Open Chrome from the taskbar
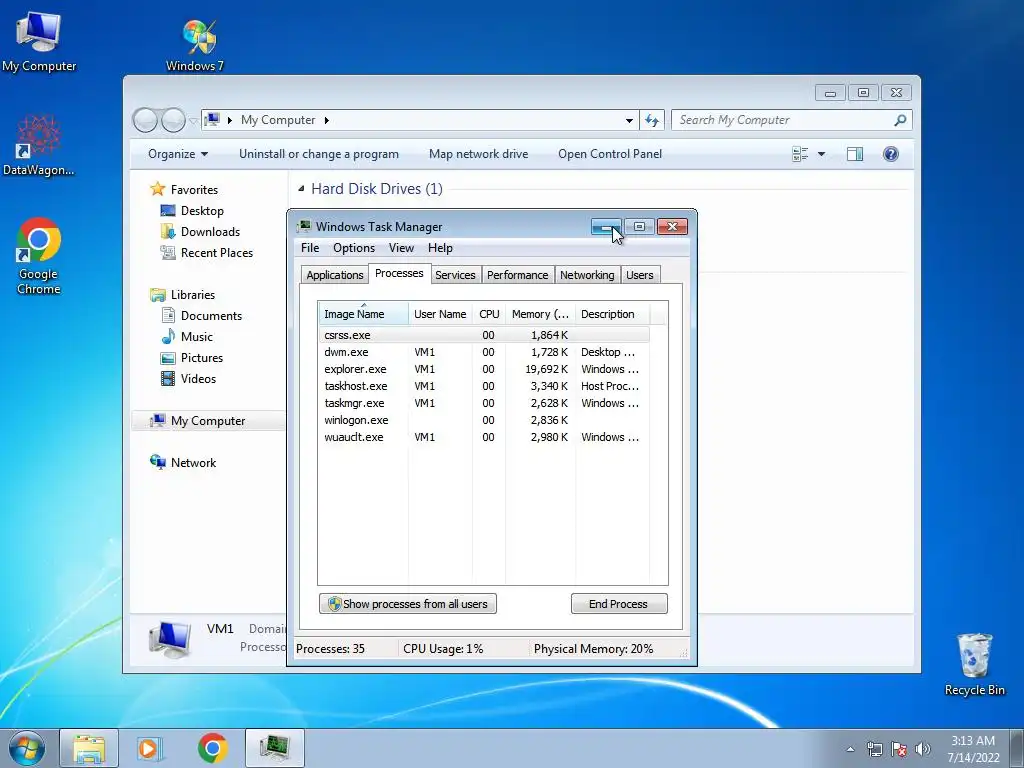 coord(212,748)
